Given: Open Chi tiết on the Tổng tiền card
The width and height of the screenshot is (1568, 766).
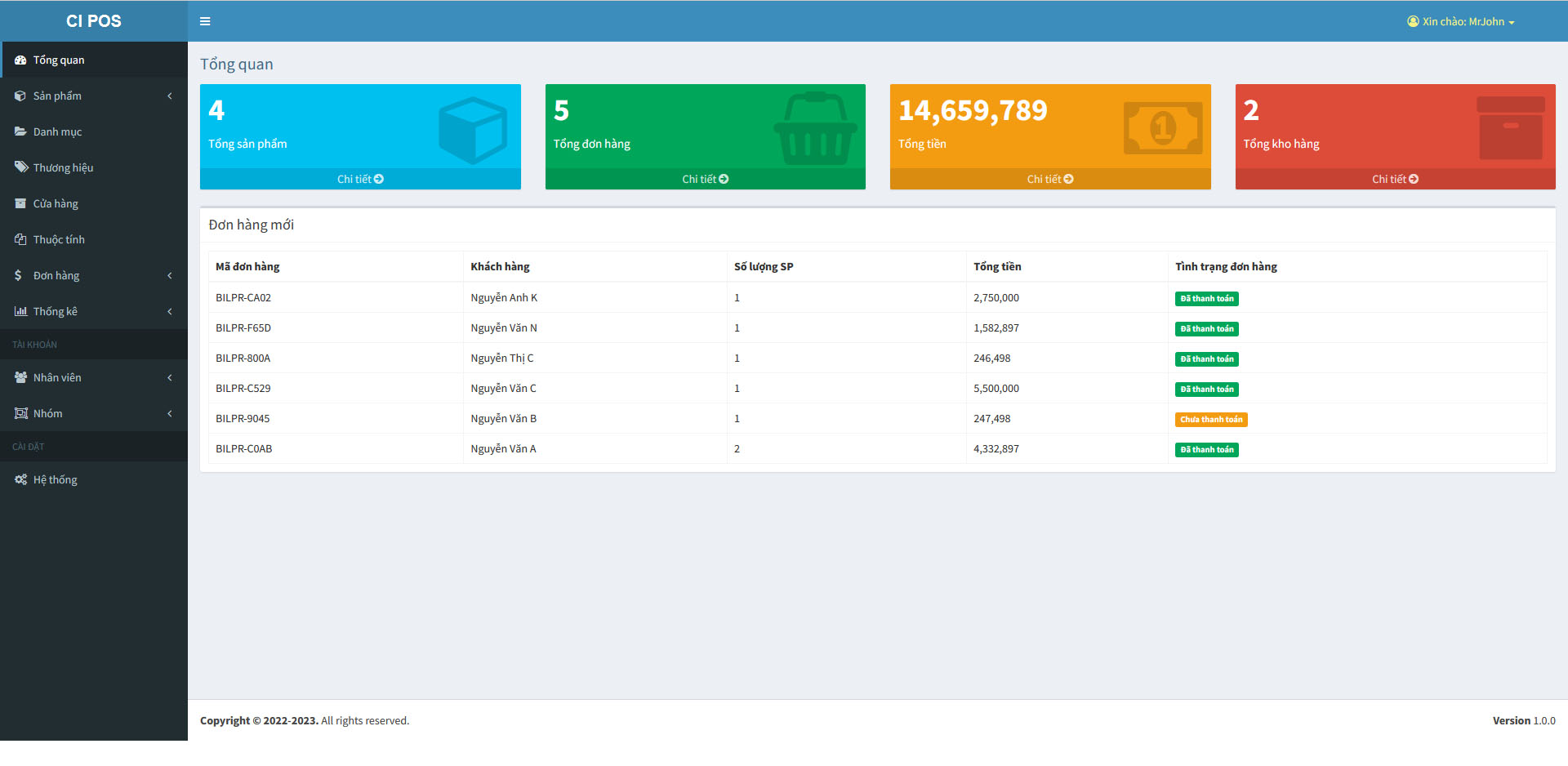Looking at the screenshot, I should 1050,178.
